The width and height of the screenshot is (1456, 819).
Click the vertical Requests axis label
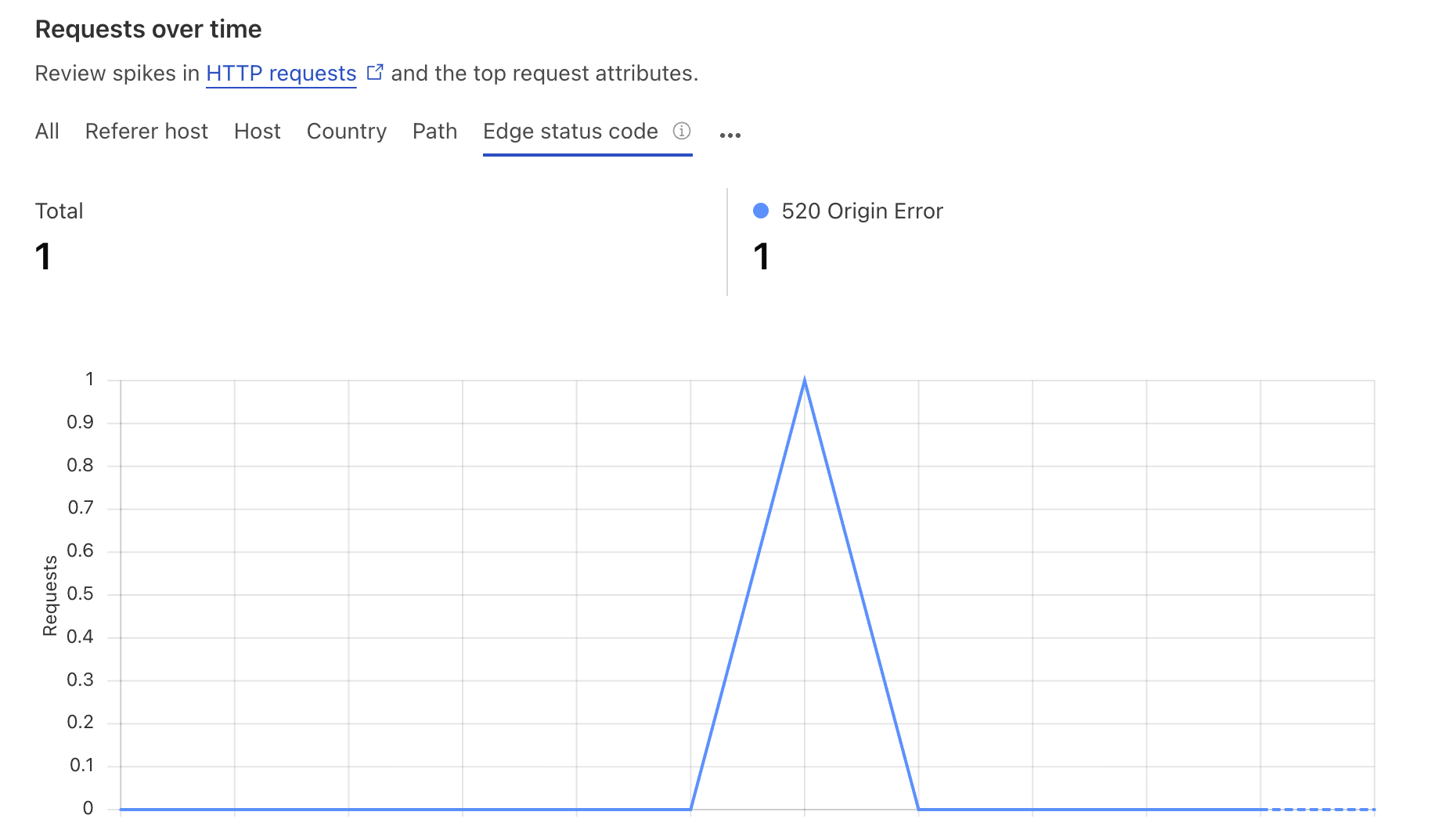[x=50, y=595]
